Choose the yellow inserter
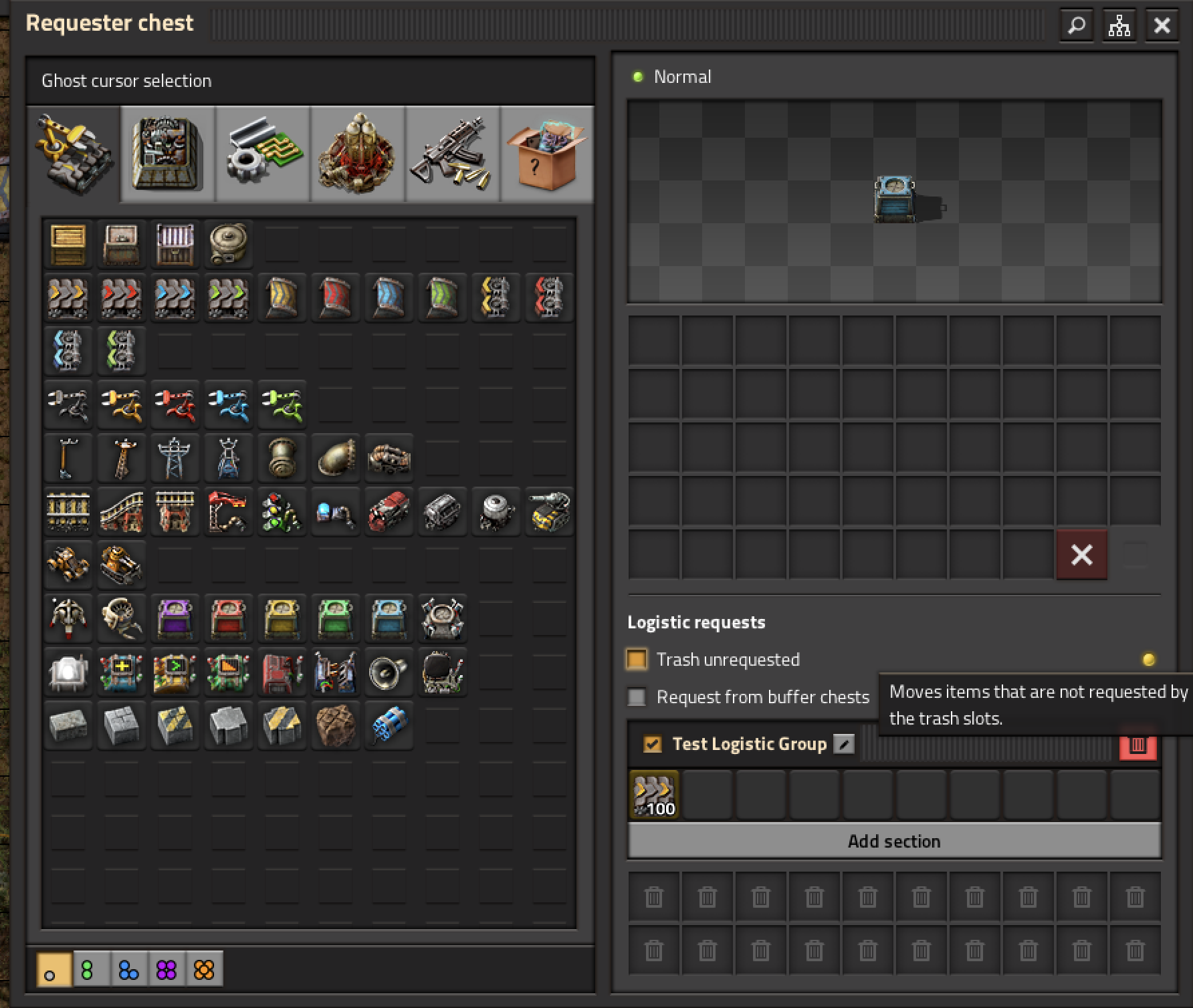 (x=122, y=405)
